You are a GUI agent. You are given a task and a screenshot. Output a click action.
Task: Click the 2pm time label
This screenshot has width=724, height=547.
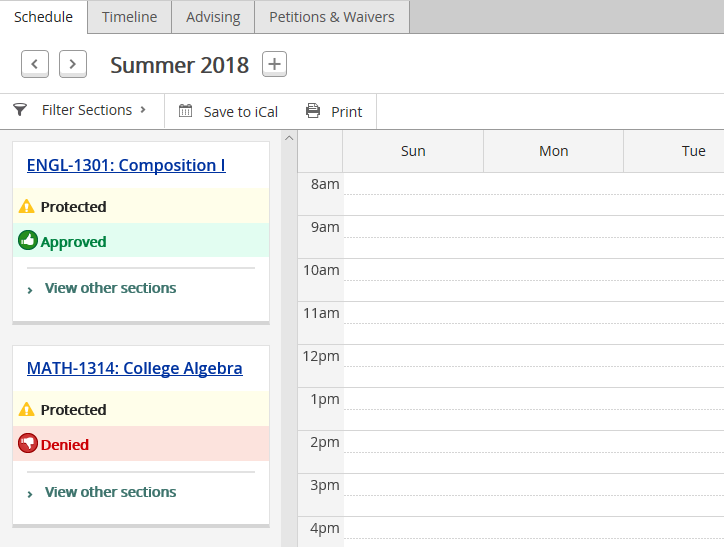click(325, 442)
